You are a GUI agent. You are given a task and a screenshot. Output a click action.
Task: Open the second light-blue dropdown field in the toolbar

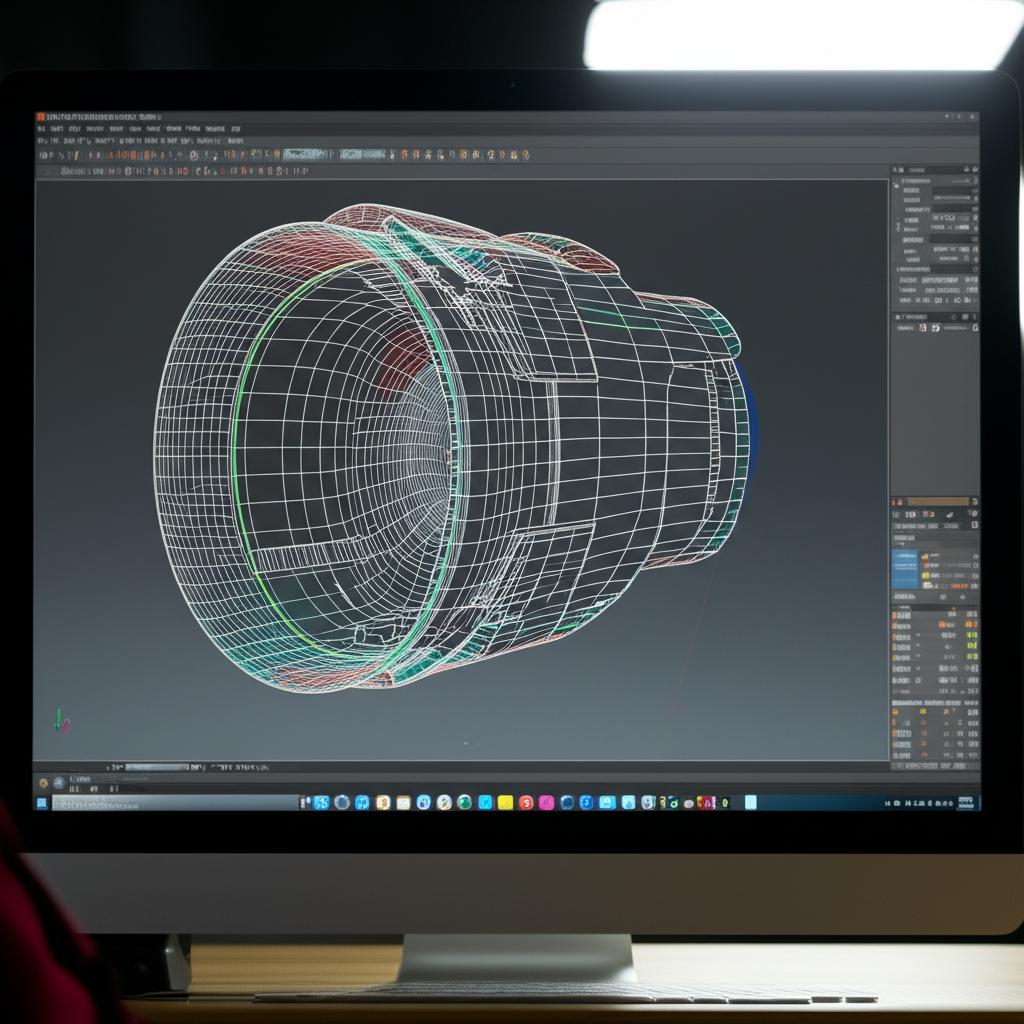[x=362, y=154]
